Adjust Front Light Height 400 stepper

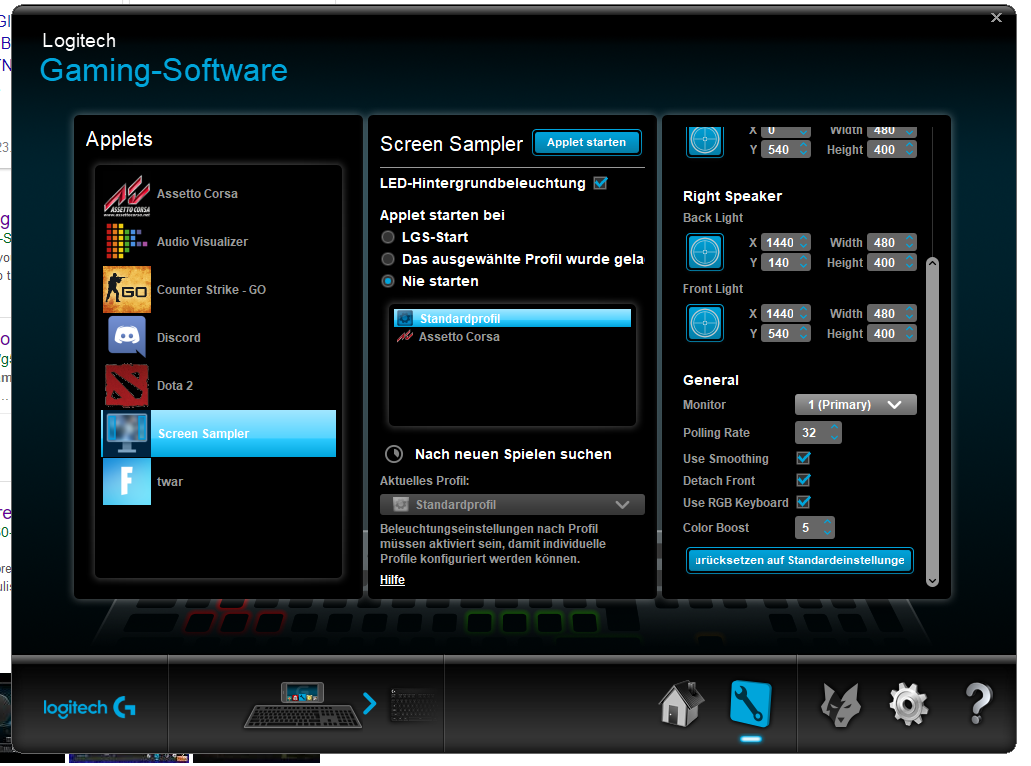click(x=910, y=333)
